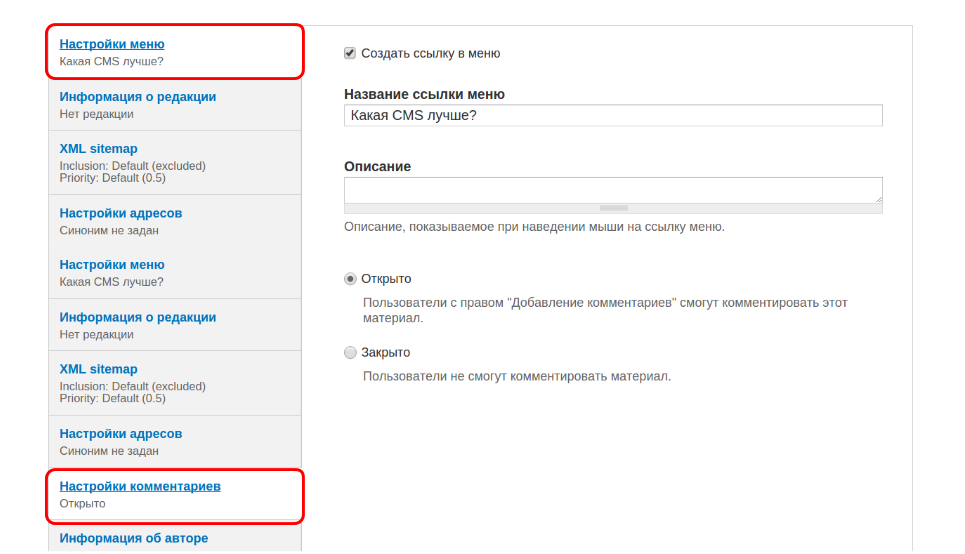
Task: Open Настройки адресов tab just above second Настройки меню
Action: [x=120, y=213]
